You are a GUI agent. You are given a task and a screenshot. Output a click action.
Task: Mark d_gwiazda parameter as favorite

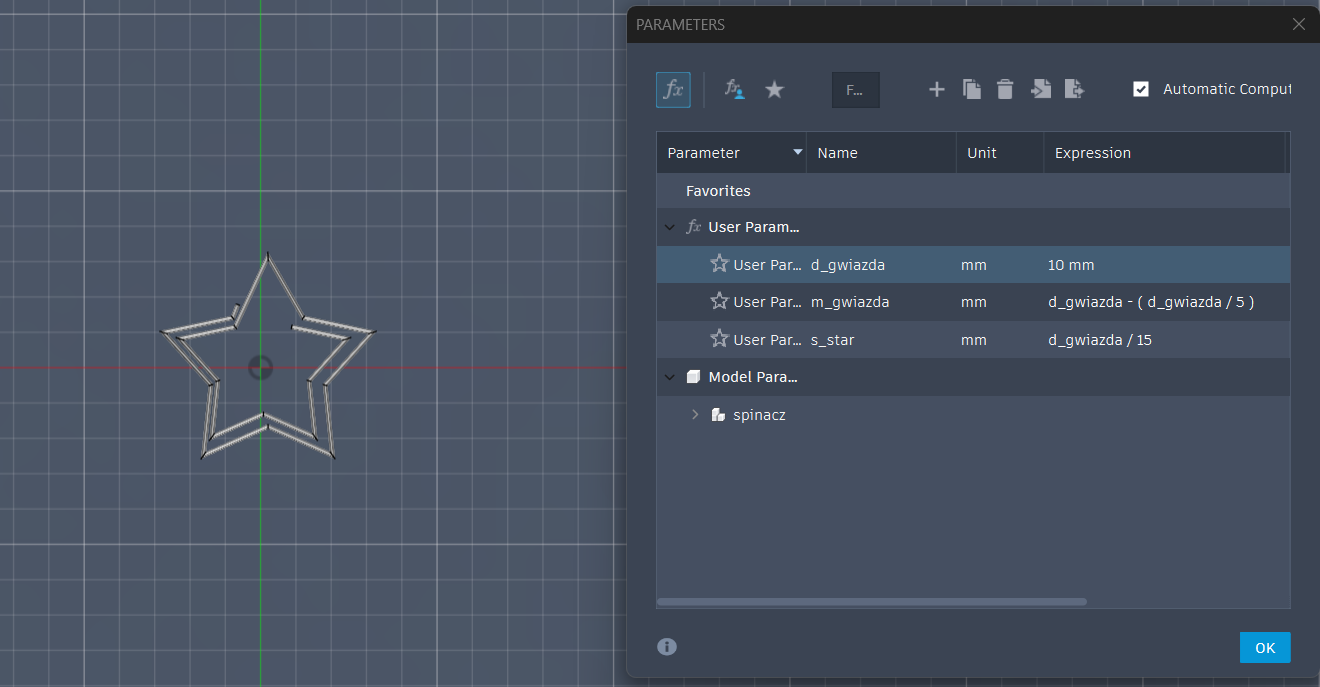click(719, 264)
